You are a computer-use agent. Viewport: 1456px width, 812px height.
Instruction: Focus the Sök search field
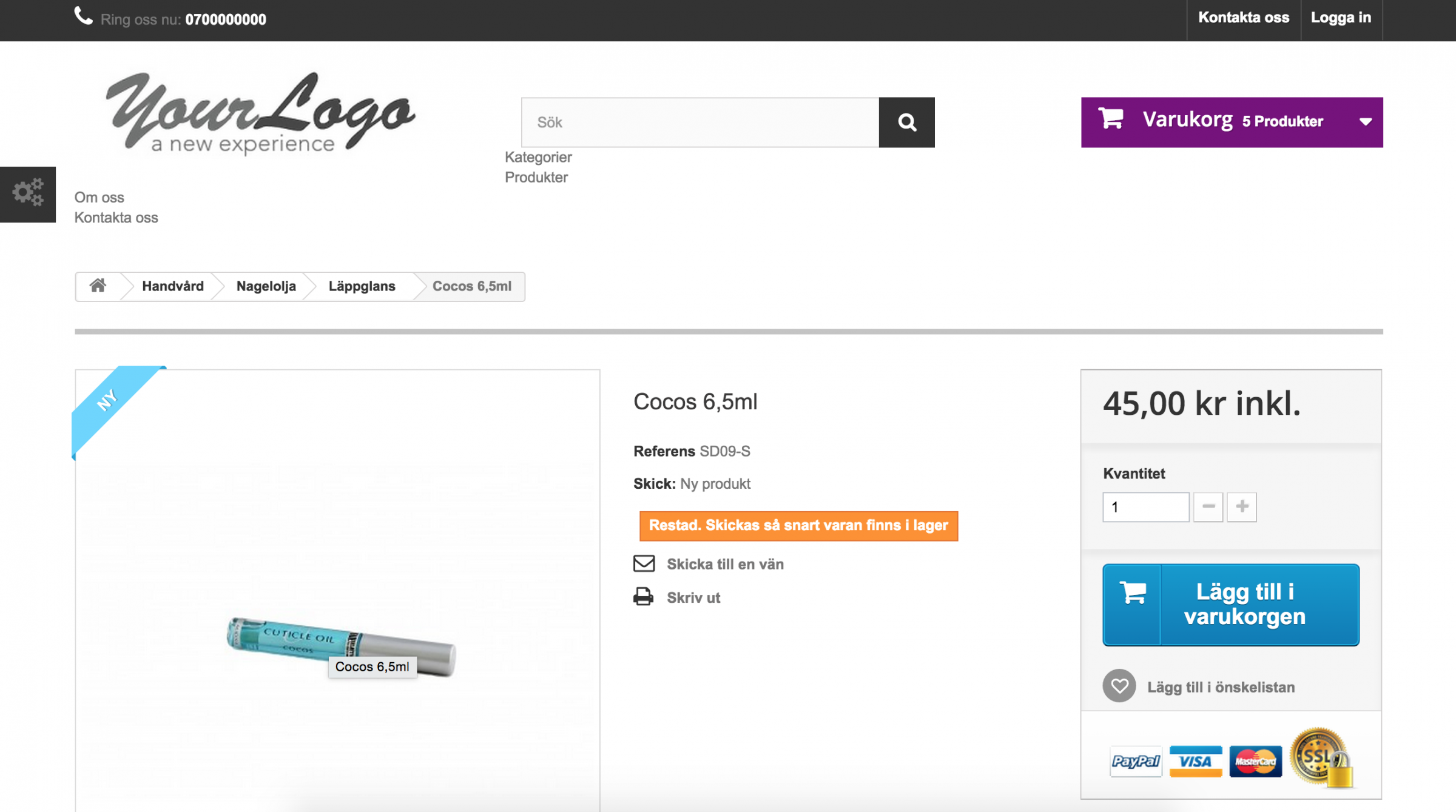click(x=700, y=122)
